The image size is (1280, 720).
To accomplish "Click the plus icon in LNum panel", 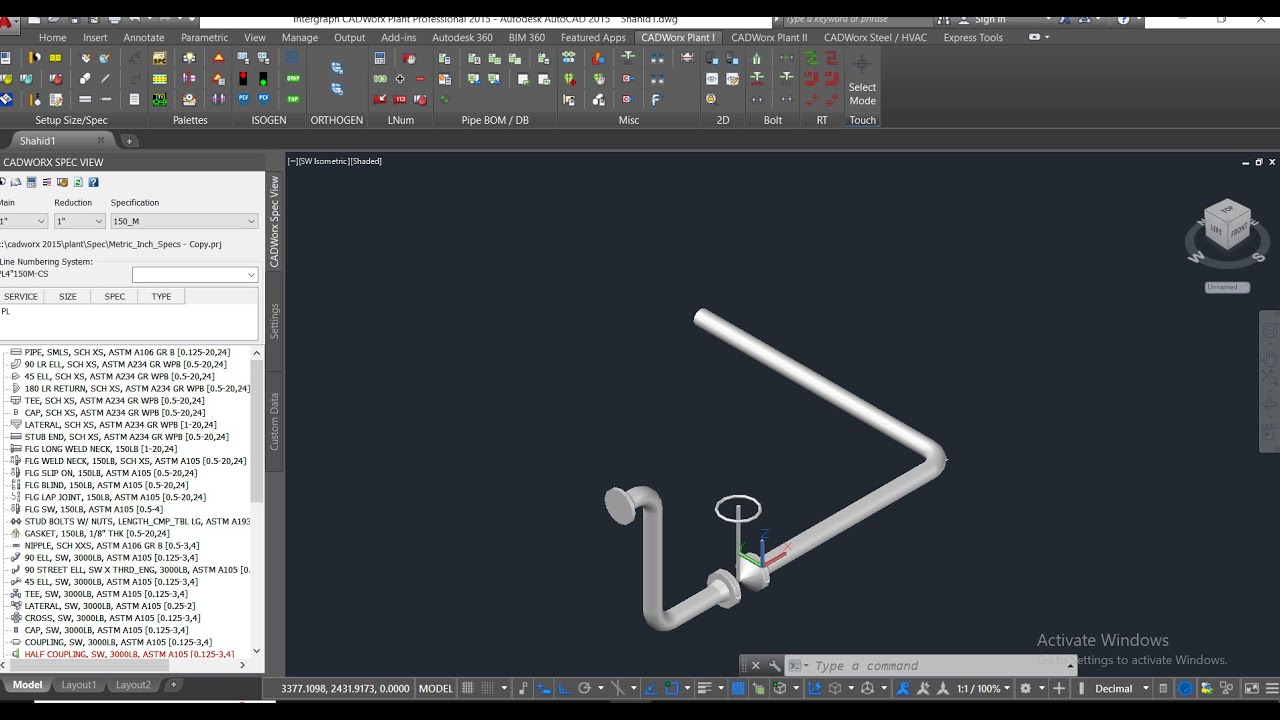I will [400, 78].
